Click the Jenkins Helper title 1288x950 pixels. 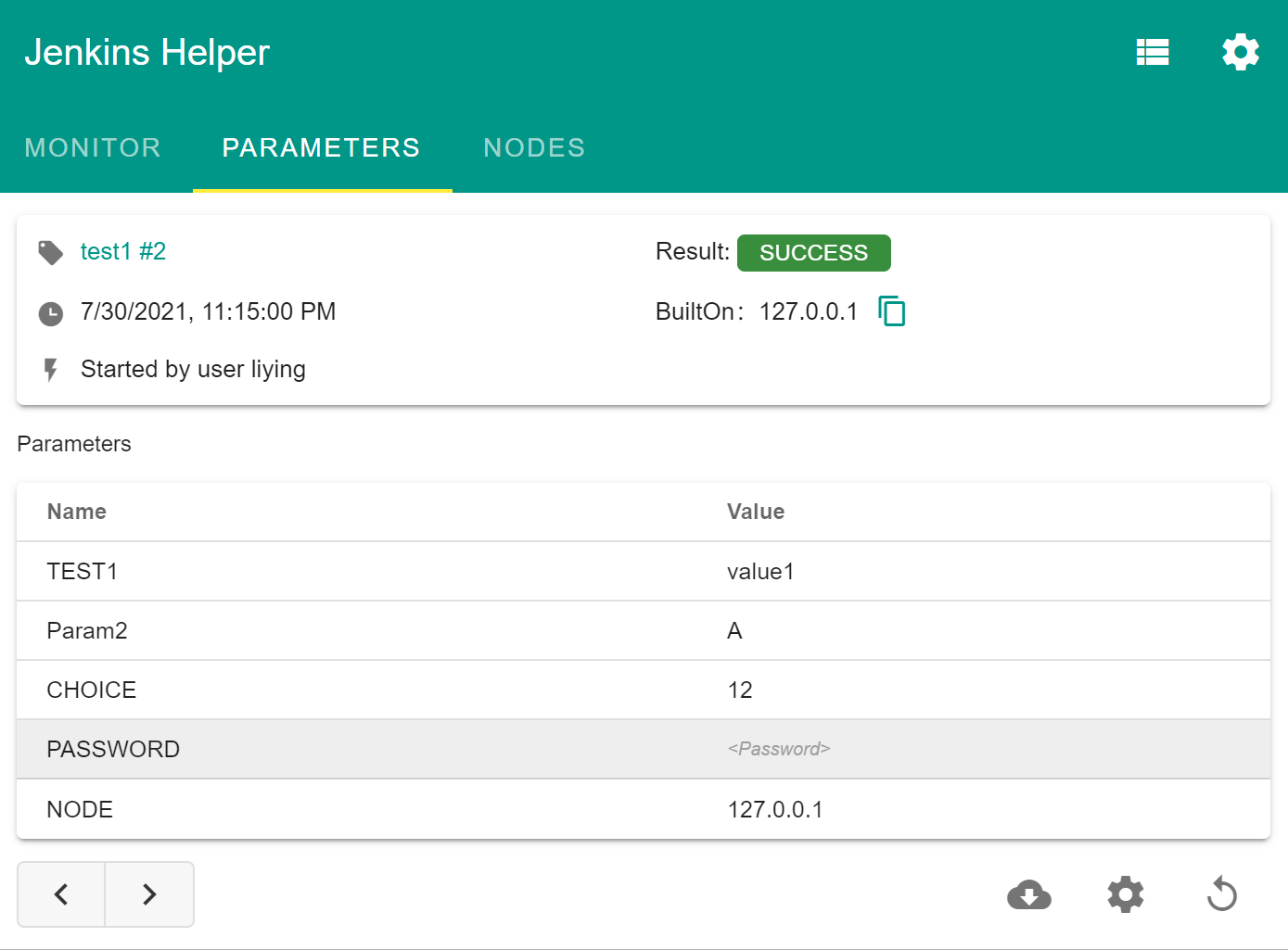(x=147, y=52)
